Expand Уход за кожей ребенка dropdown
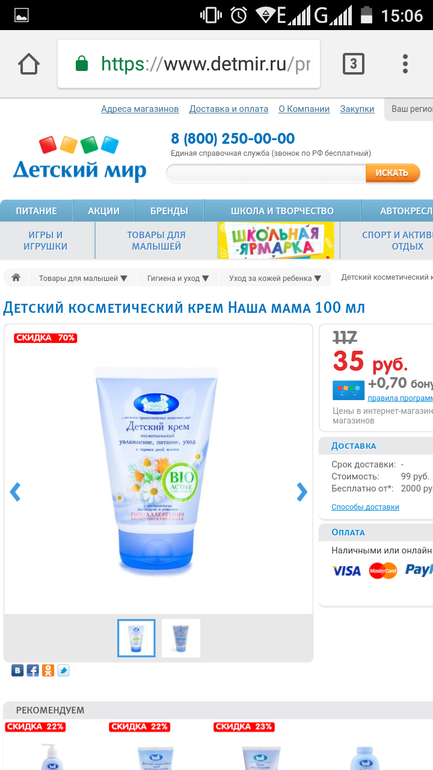Image resolution: width=433 pixels, height=770 pixels. pos(318,278)
